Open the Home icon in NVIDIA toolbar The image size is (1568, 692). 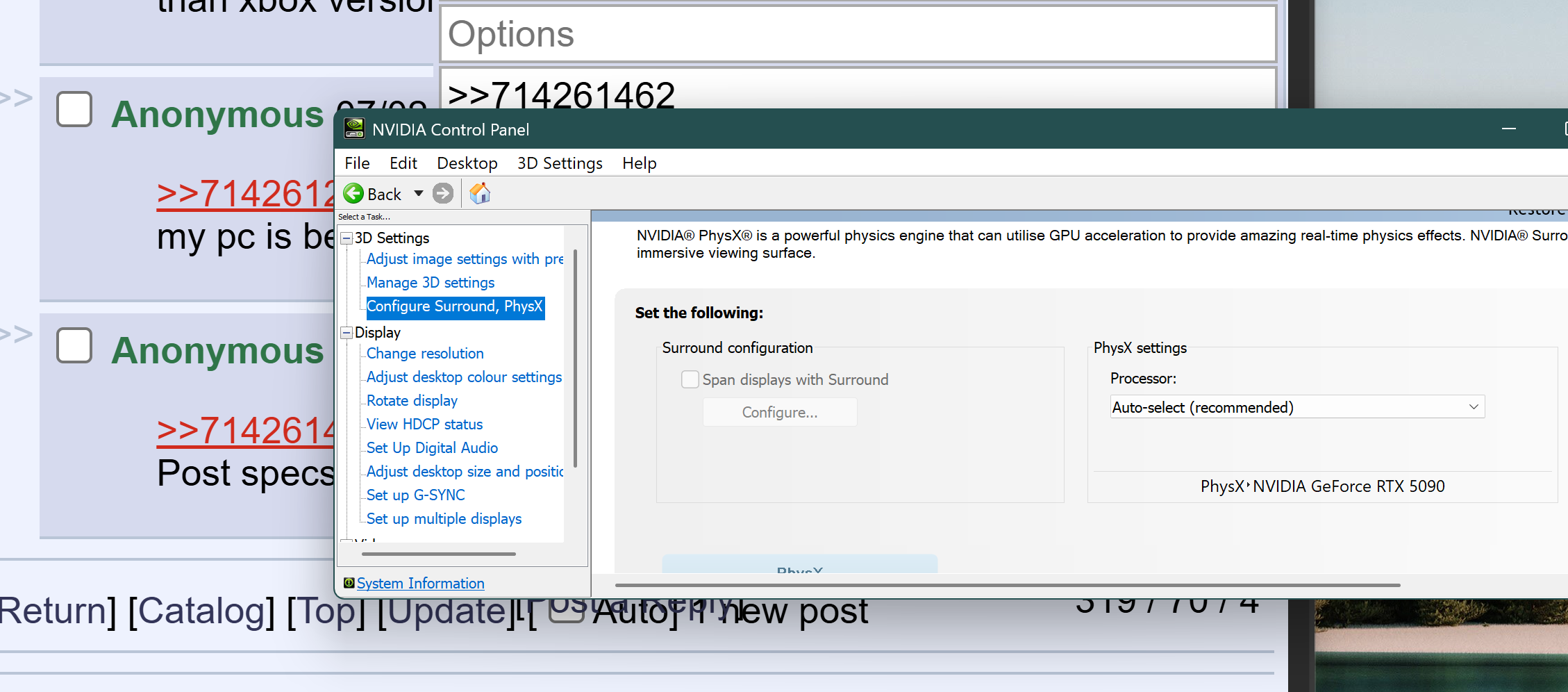[480, 193]
